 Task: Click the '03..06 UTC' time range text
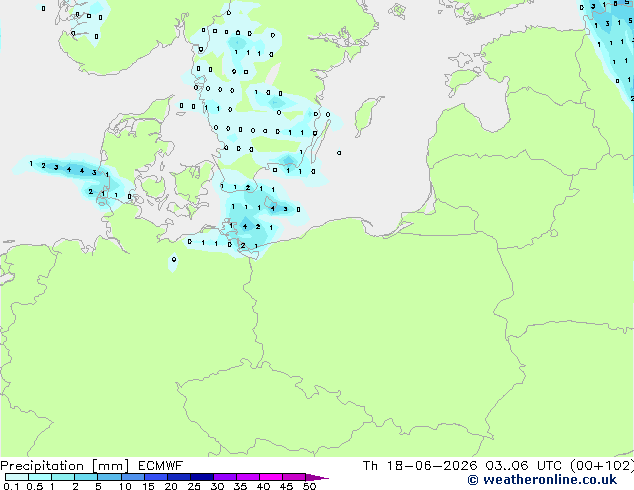(524, 466)
